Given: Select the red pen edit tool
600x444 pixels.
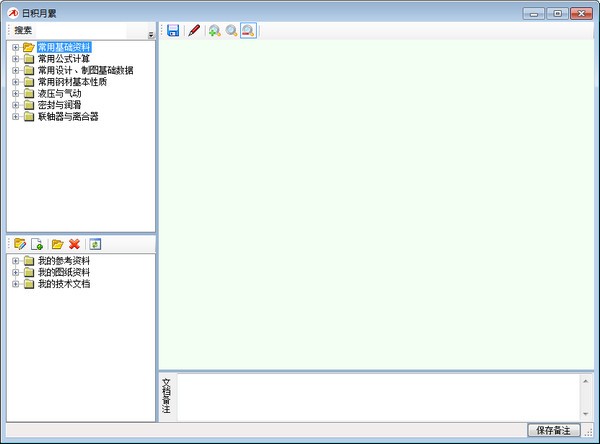Looking at the screenshot, I should click(x=194, y=30).
